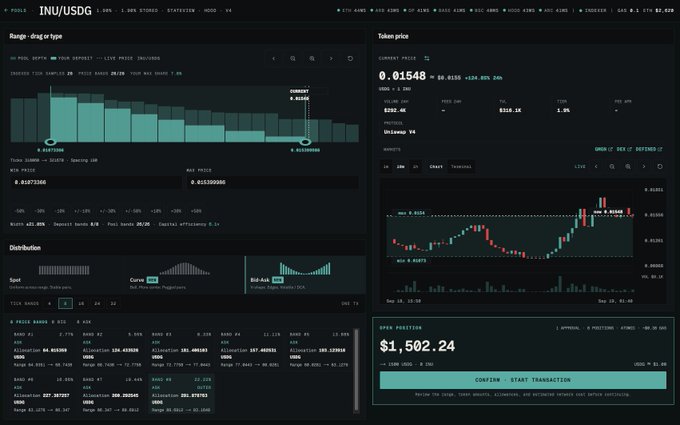Toggle the One TX option
The height and width of the screenshot is (425, 680).
(x=350, y=304)
